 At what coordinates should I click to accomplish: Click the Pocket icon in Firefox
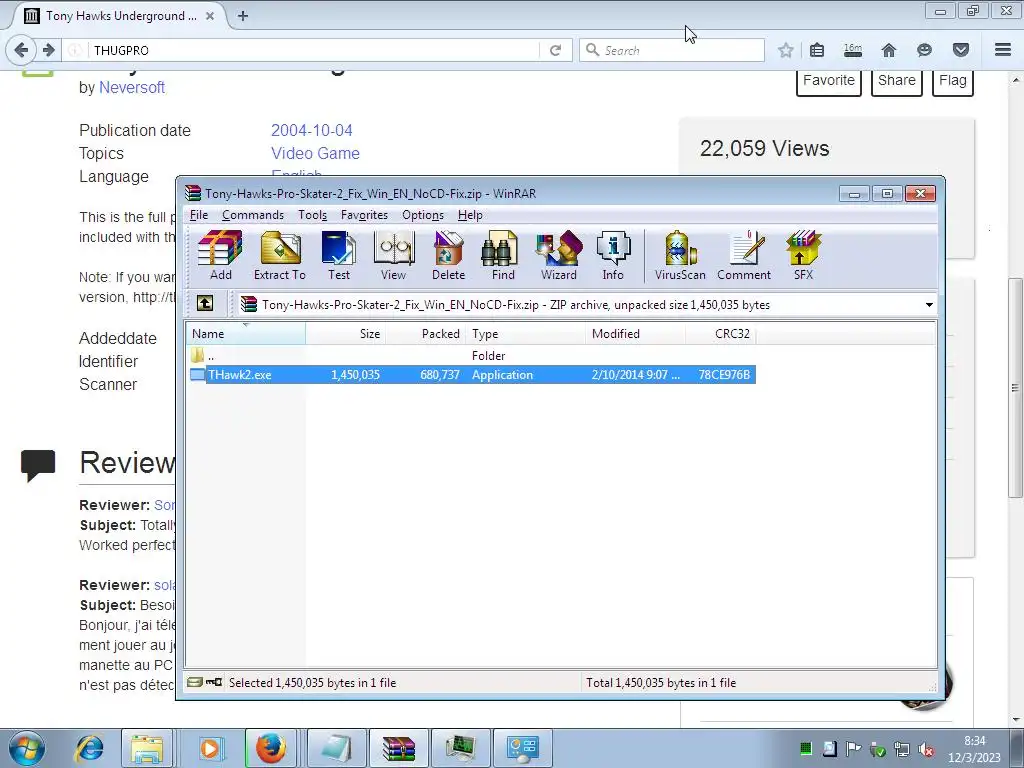[x=961, y=50]
